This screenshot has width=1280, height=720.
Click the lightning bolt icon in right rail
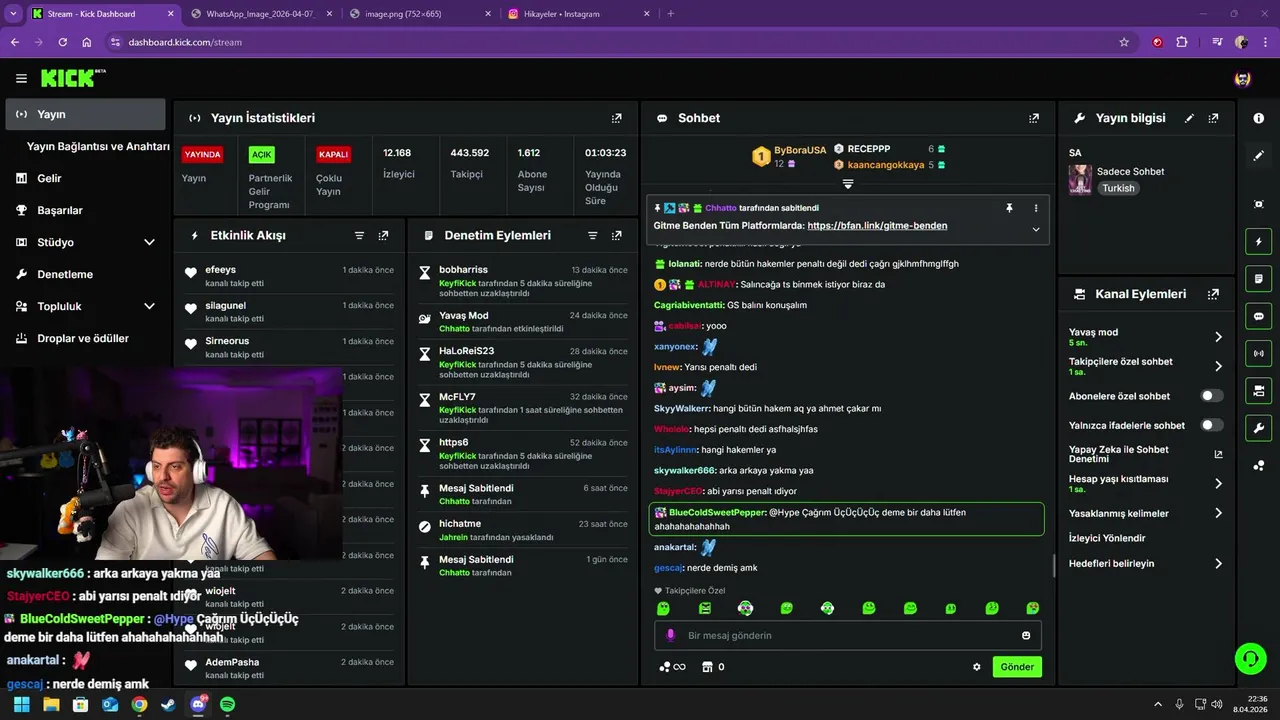pos(1258,241)
